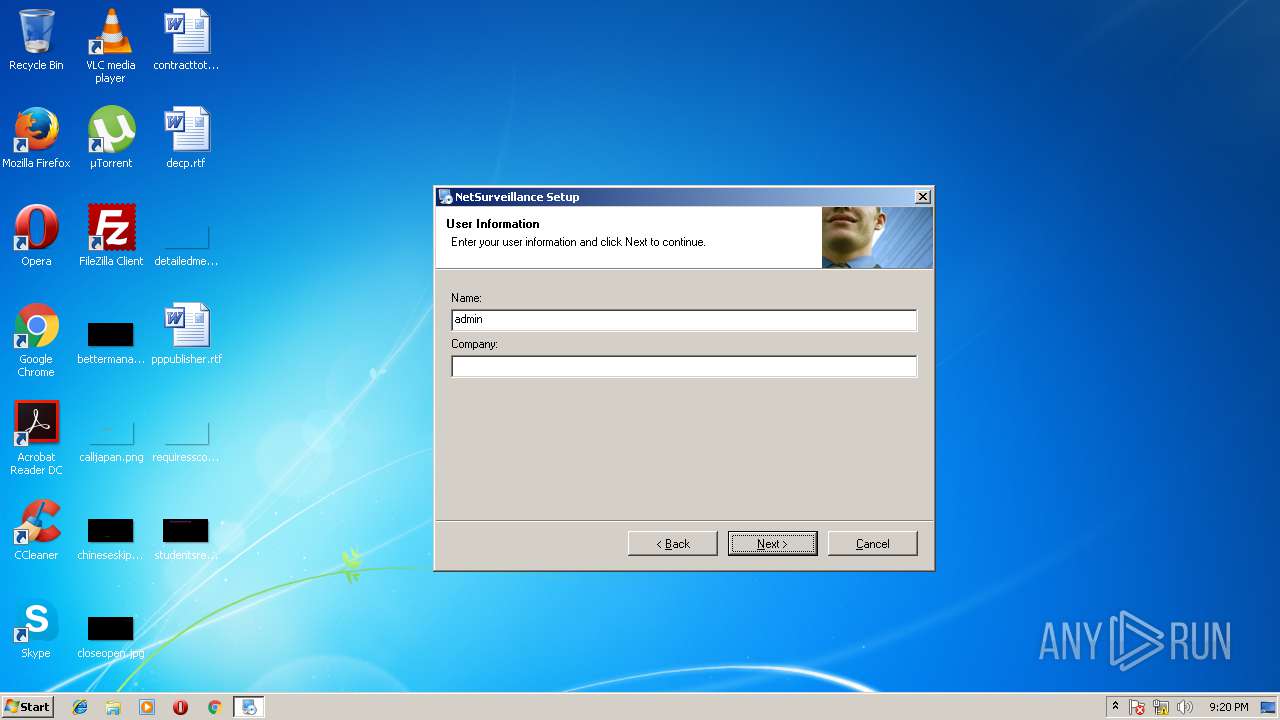
Task: Cancel the NetSurveillance installation
Action: [872, 543]
